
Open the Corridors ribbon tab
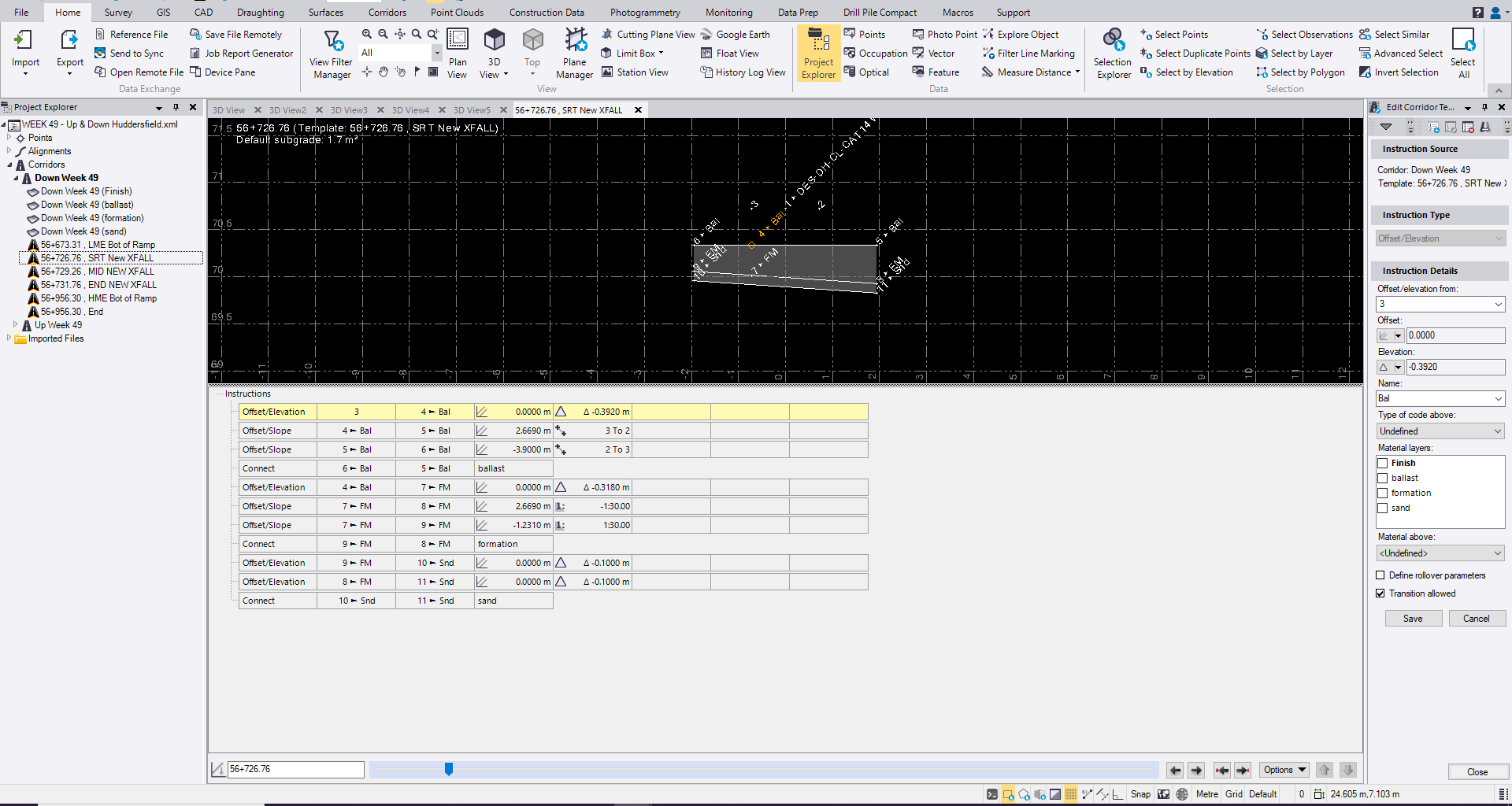tap(387, 12)
